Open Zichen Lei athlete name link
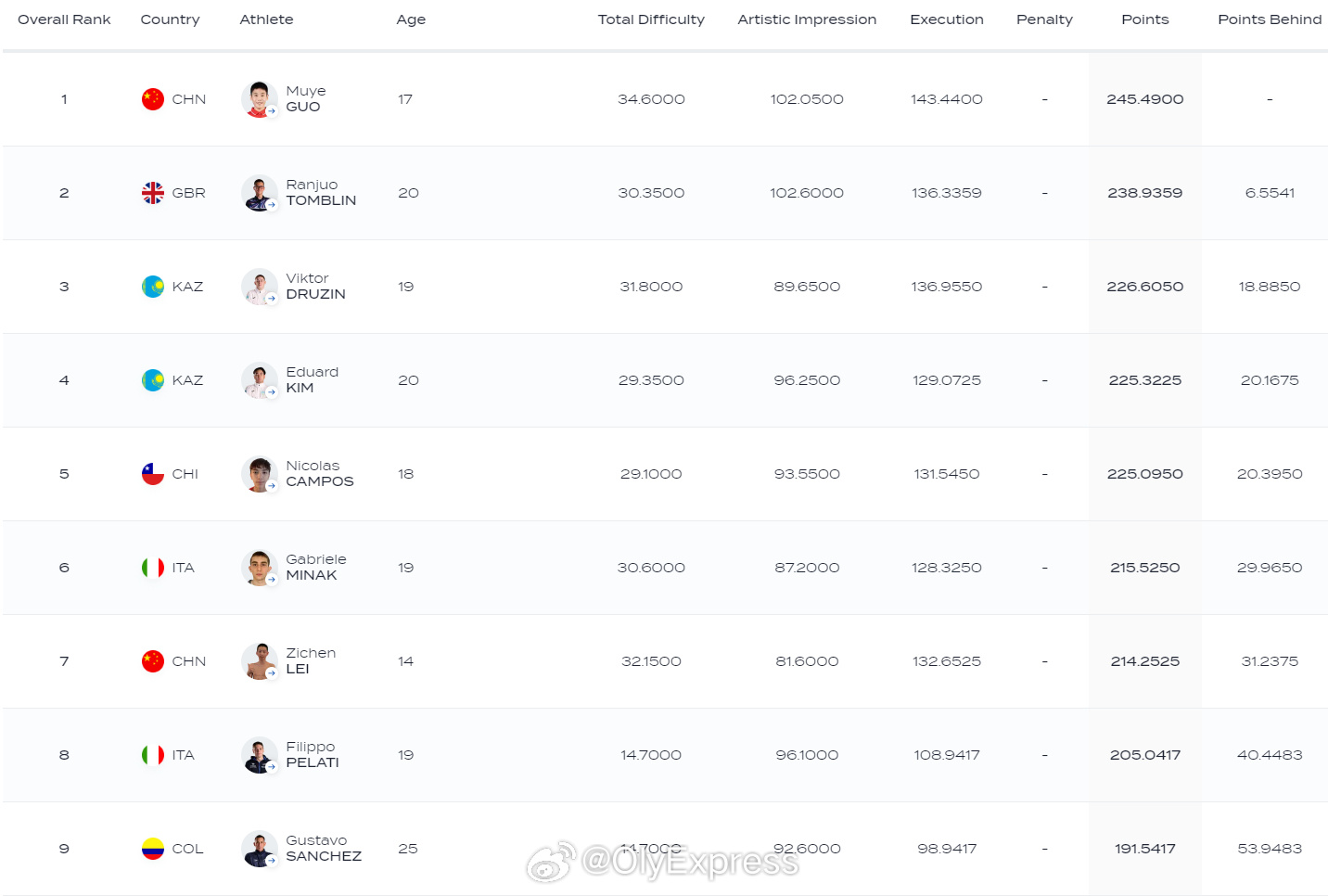The height and width of the screenshot is (896, 1328). (x=310, y=661)
